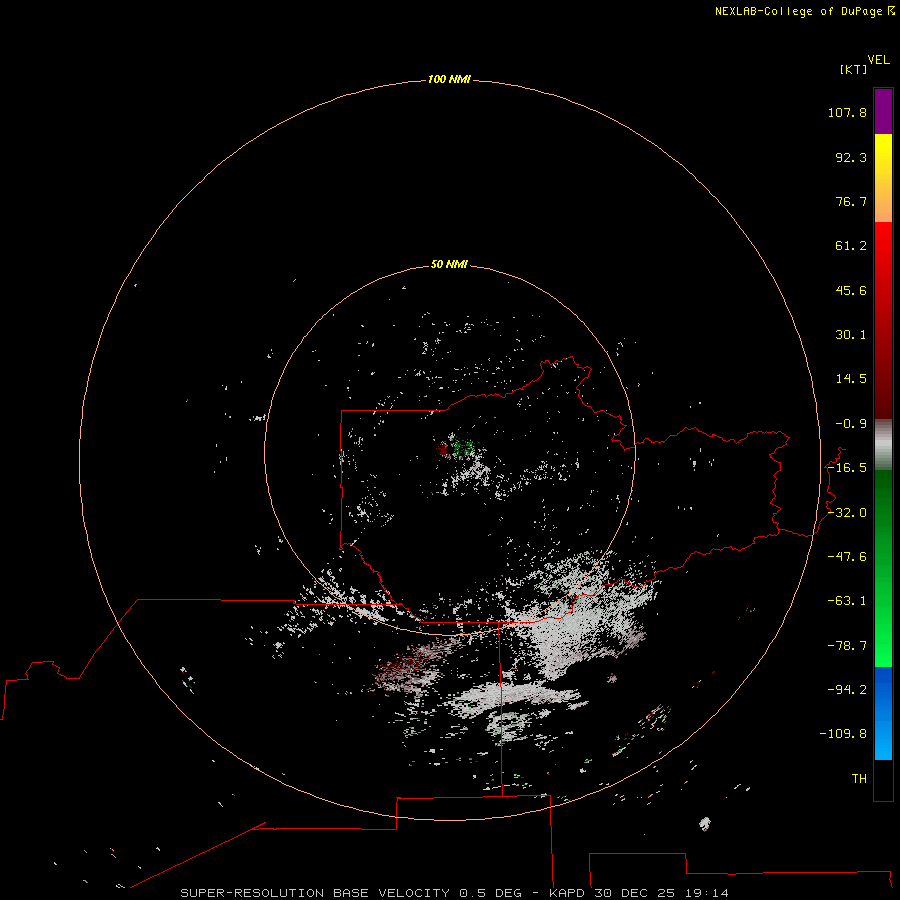Click the gray near-zero segment of color bar
This screenshot has width=900, height=900.
(883, 445)
